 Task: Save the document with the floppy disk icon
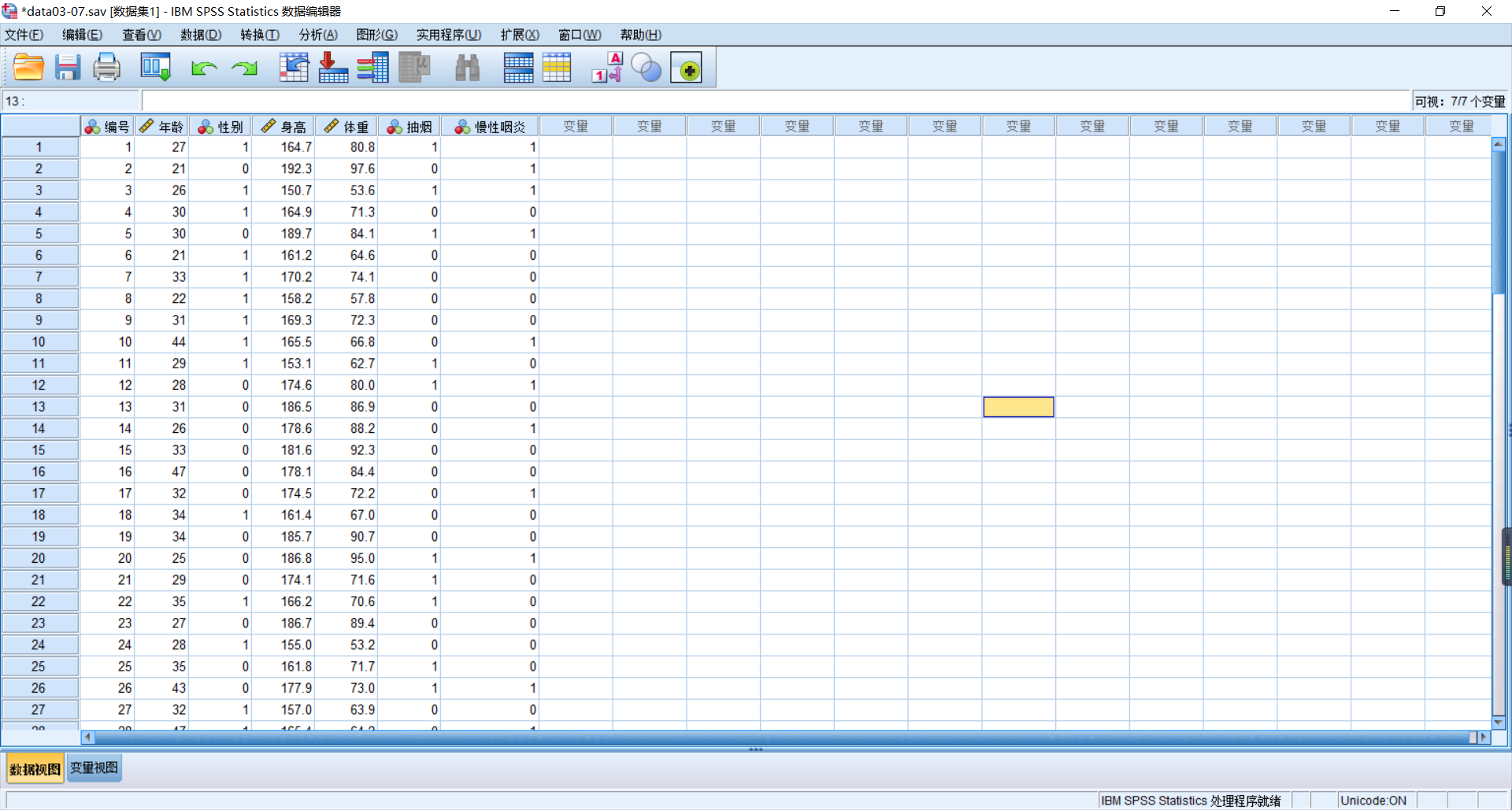pyautogui.click(x=68, y=68)
